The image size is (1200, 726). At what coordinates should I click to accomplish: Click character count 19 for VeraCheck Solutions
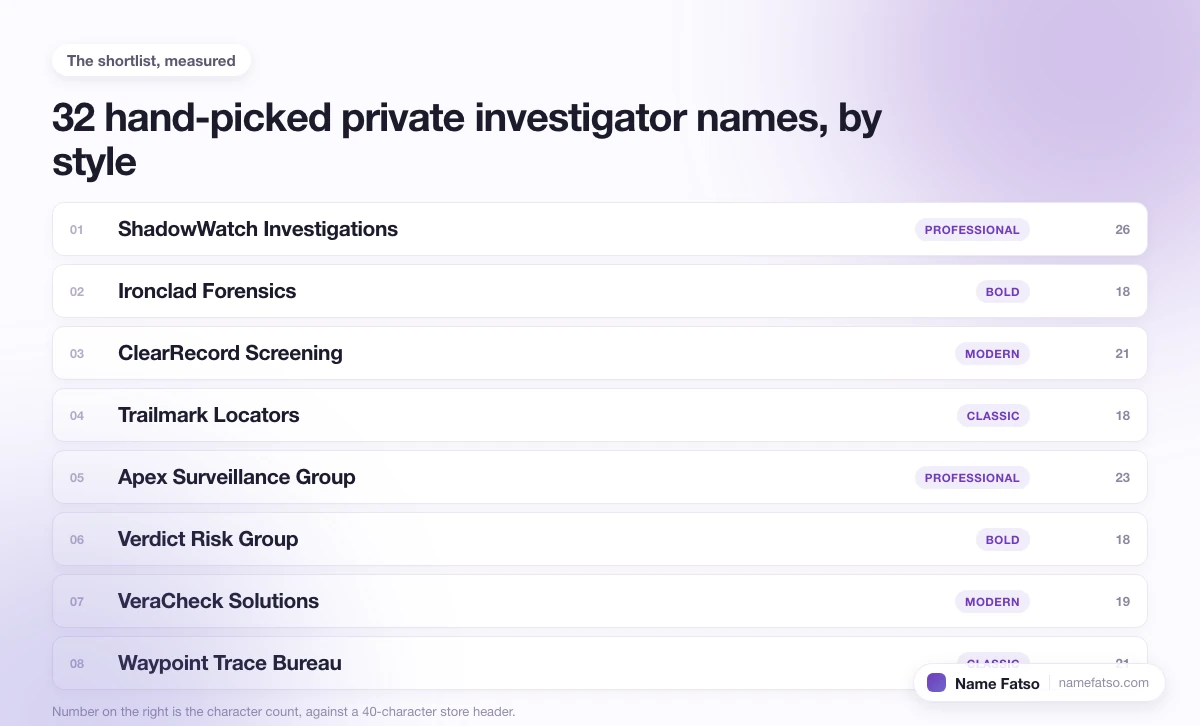tap(1122, 602)
